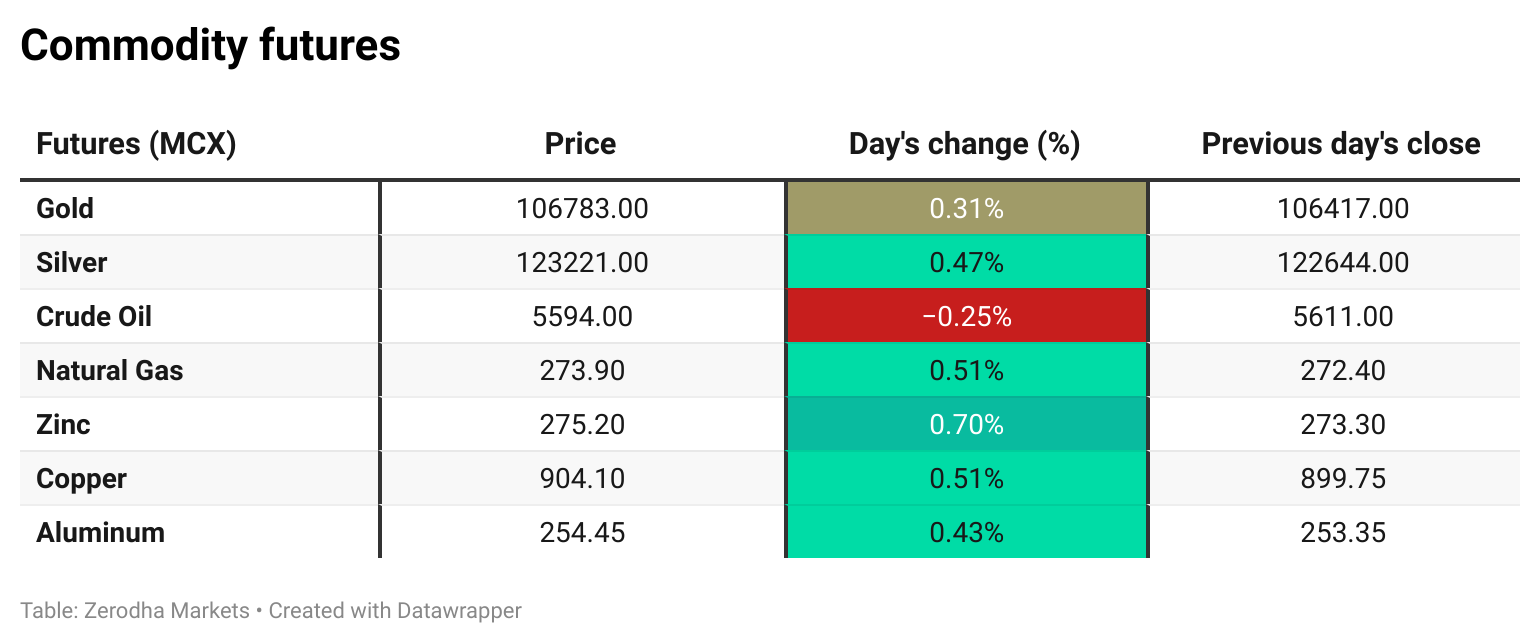Select the Aluminum row label
This screenshot has width=1540, height=644.
[x=100, y=533]
